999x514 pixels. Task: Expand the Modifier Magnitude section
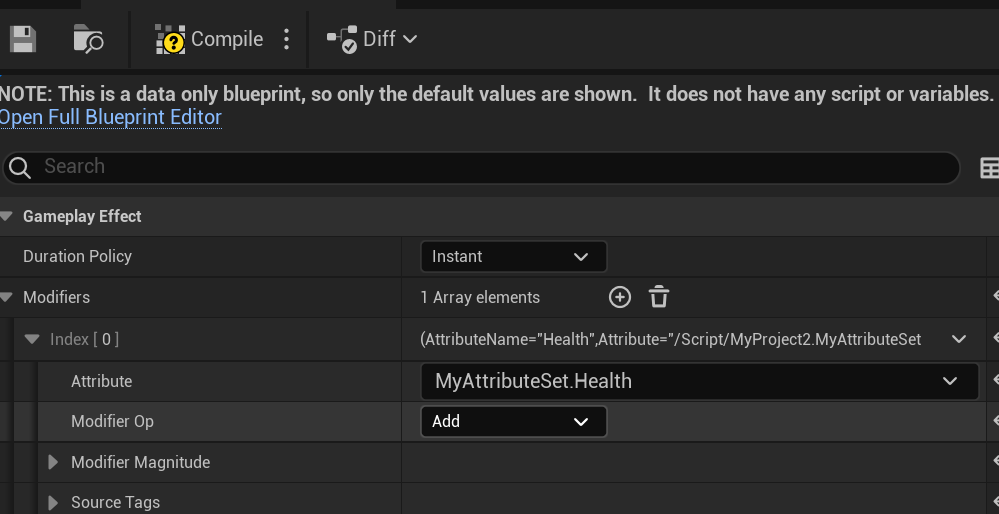(54, 462)
